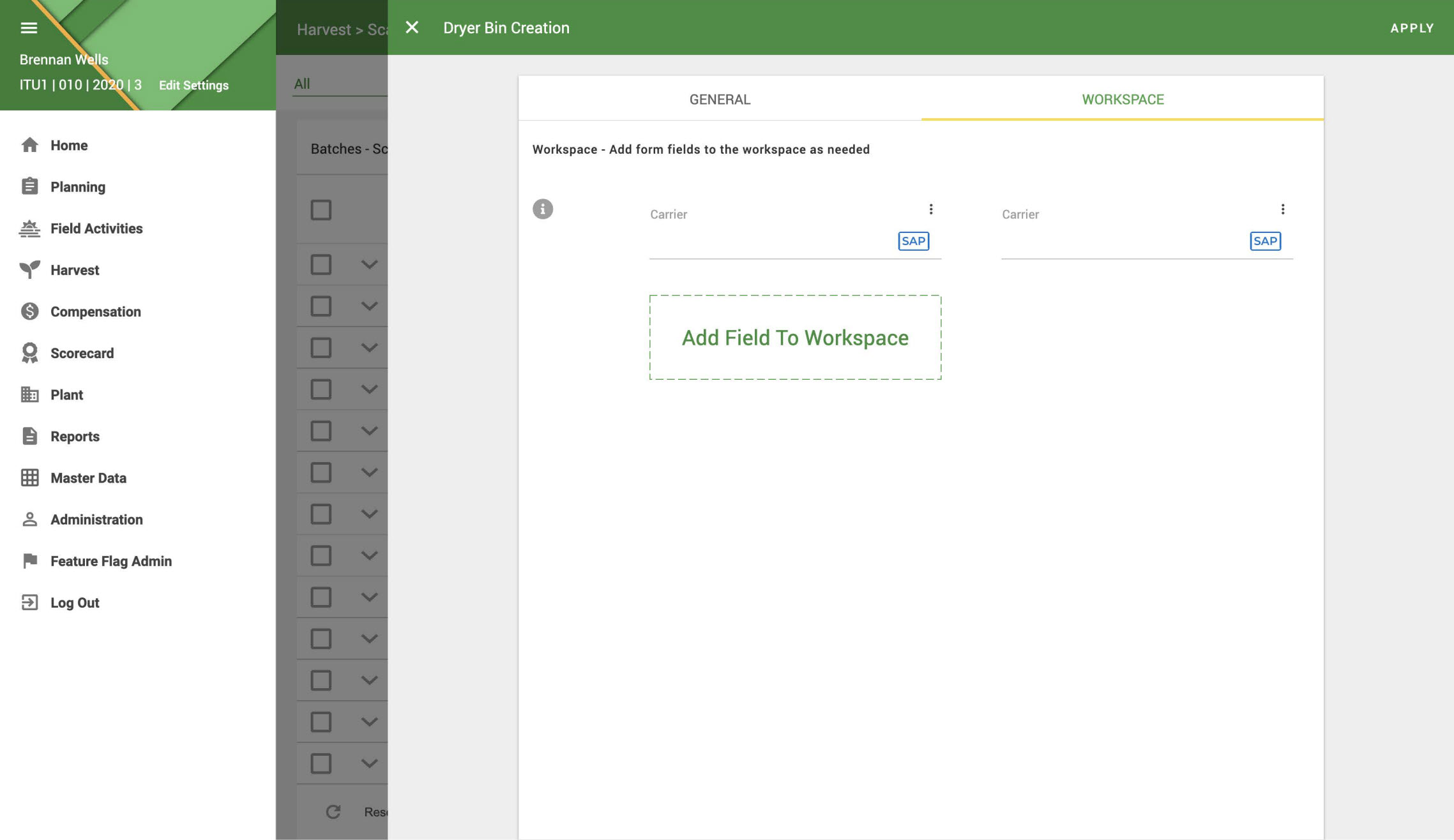Click the hamburger menu icon
Viewport: 1454px width, 840px height.
[x=29, y=28]
